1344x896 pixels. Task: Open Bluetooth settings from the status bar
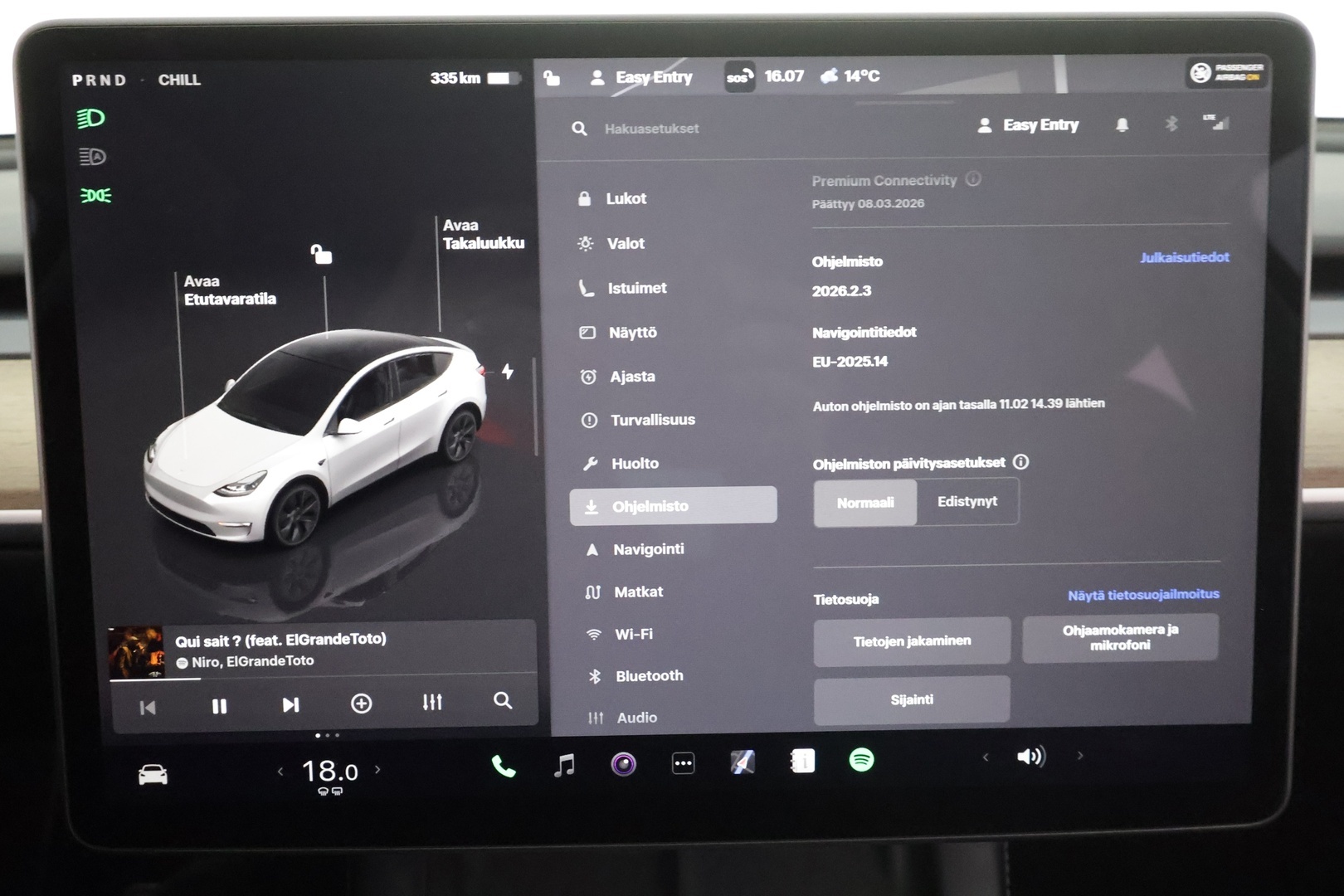pos(1171,124)
